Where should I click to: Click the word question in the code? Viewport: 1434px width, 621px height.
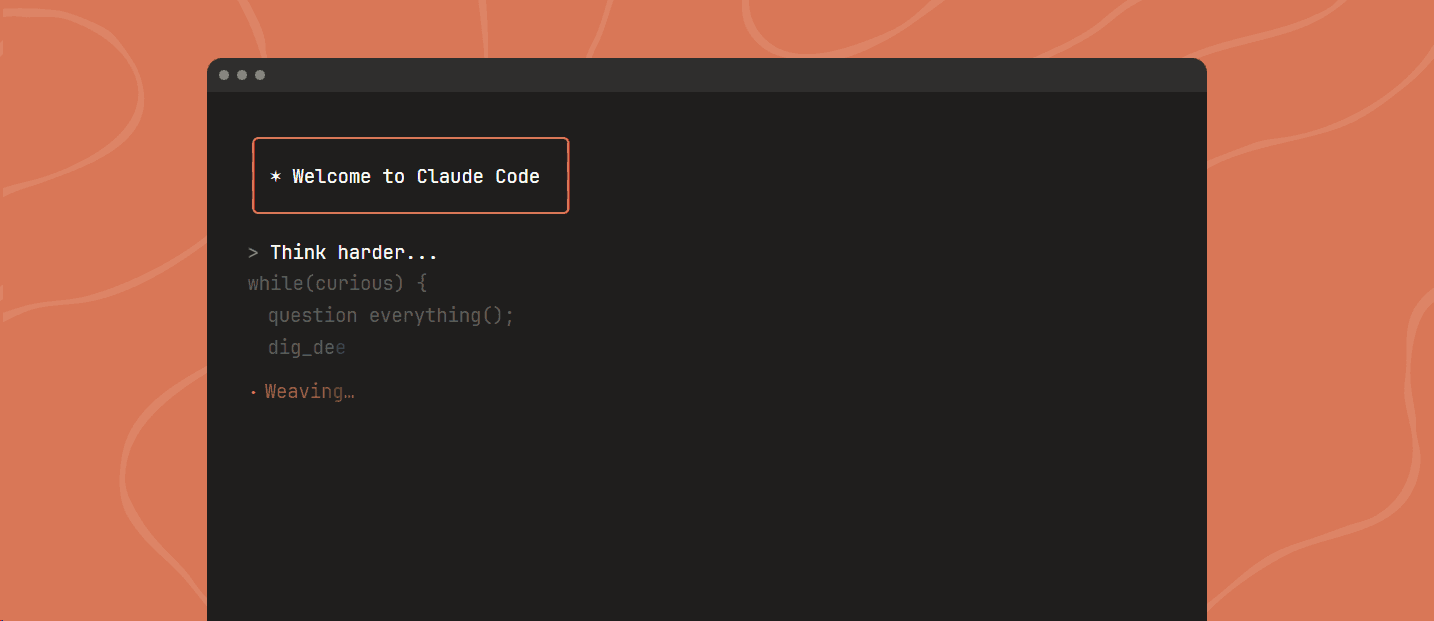tap(312, 316)
